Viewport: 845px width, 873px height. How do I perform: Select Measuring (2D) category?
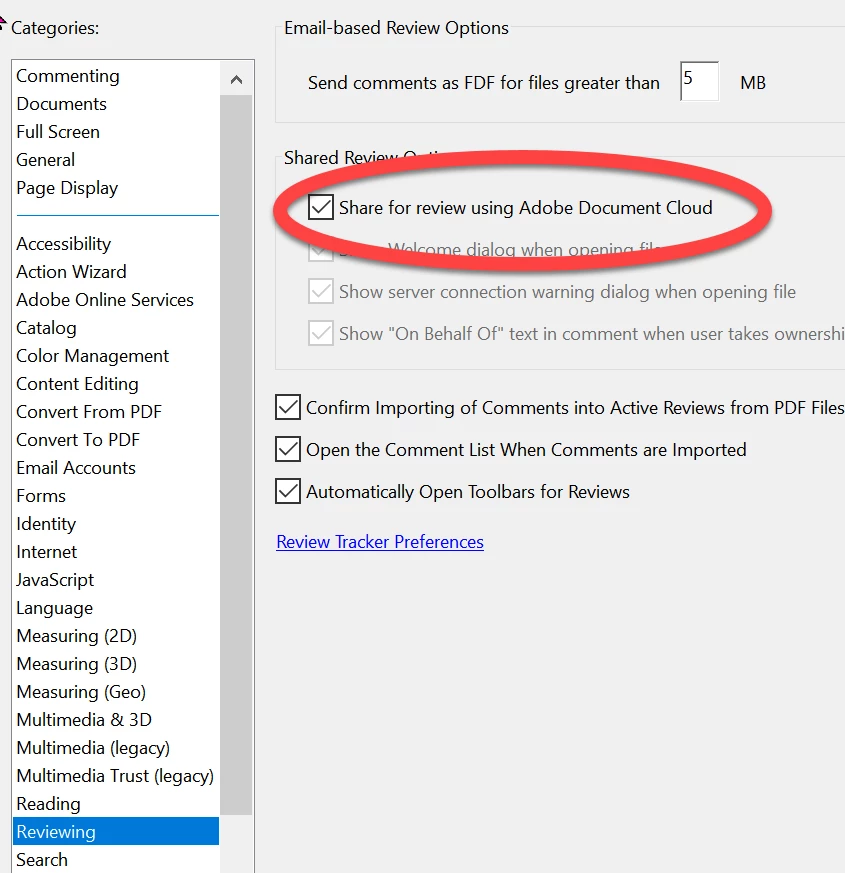click(76, 636)
